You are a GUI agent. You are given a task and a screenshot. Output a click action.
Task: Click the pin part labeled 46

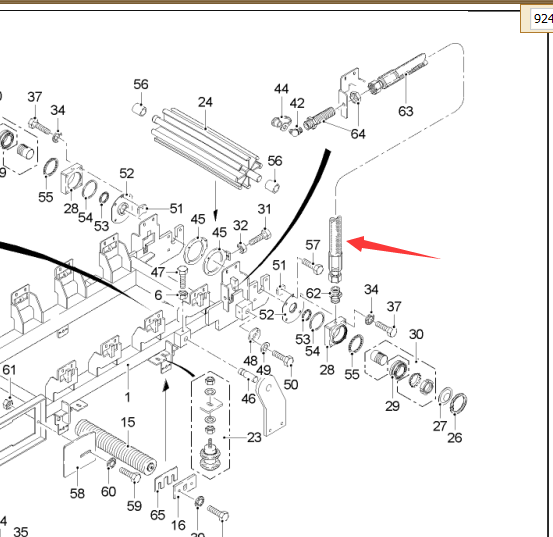click(248, 375)
